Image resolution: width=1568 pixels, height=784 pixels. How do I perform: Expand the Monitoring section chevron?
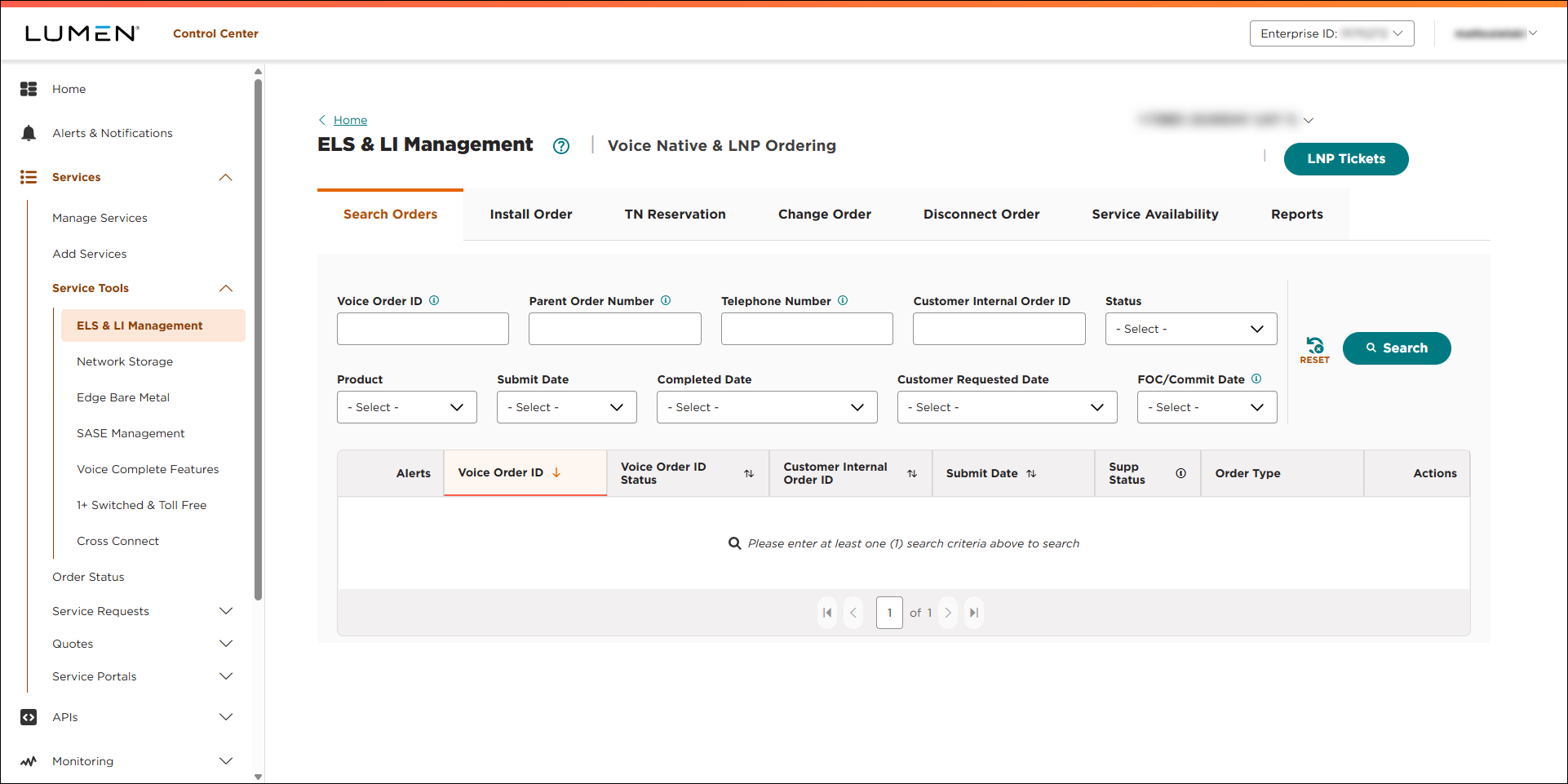pyautogui.click(x=226, y=761)
